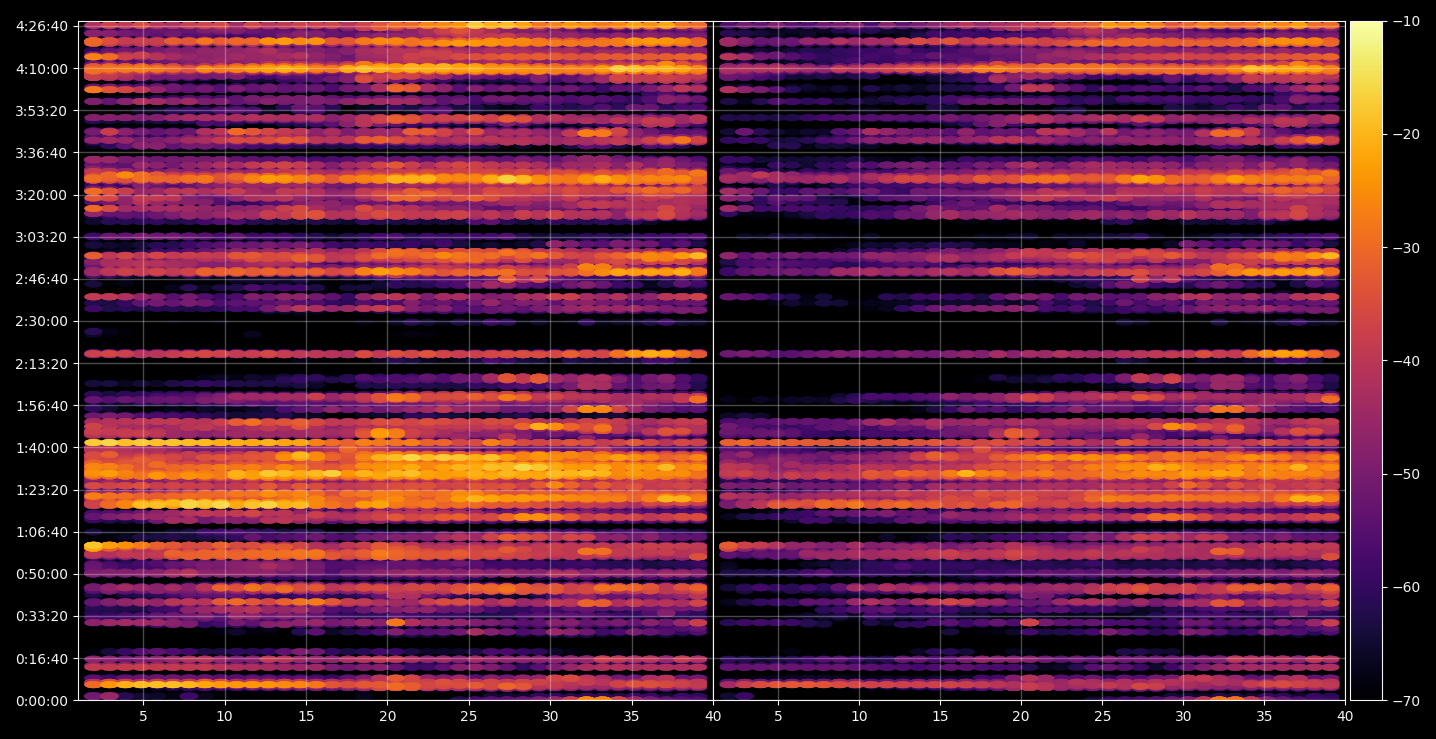Click the 1:56:40 time axis label
1436x739 pixels.
(41, 405)
